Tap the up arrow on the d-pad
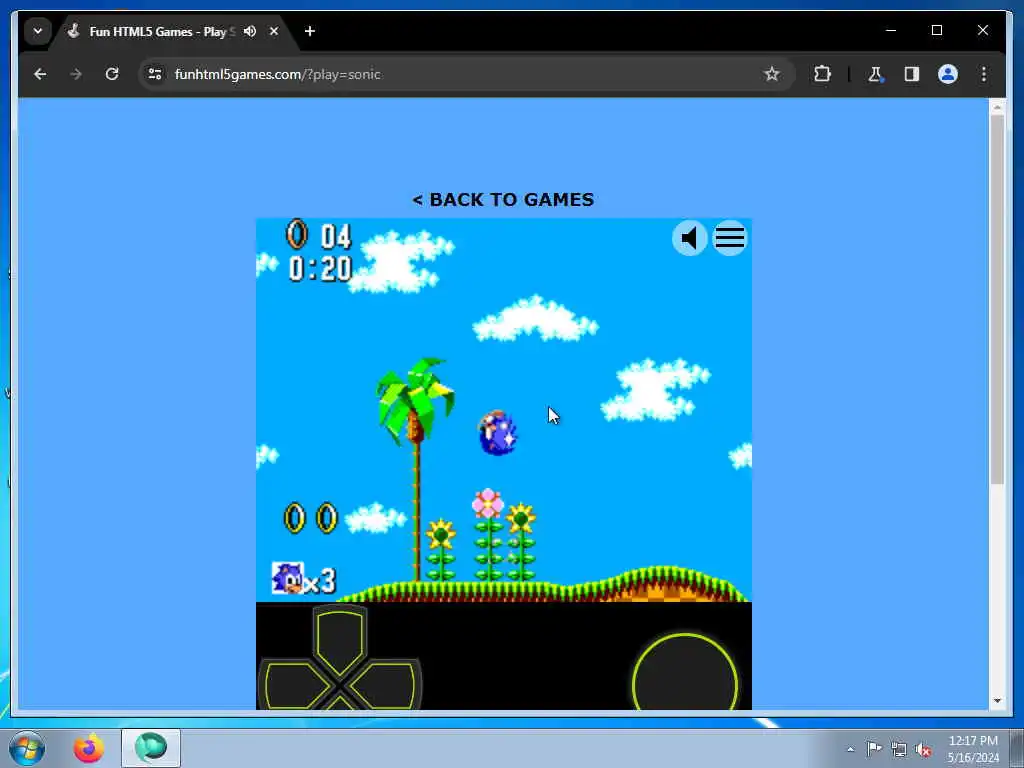Image resolution: width=1024 pixels, height=768 pixels. [x=339, y=641]
